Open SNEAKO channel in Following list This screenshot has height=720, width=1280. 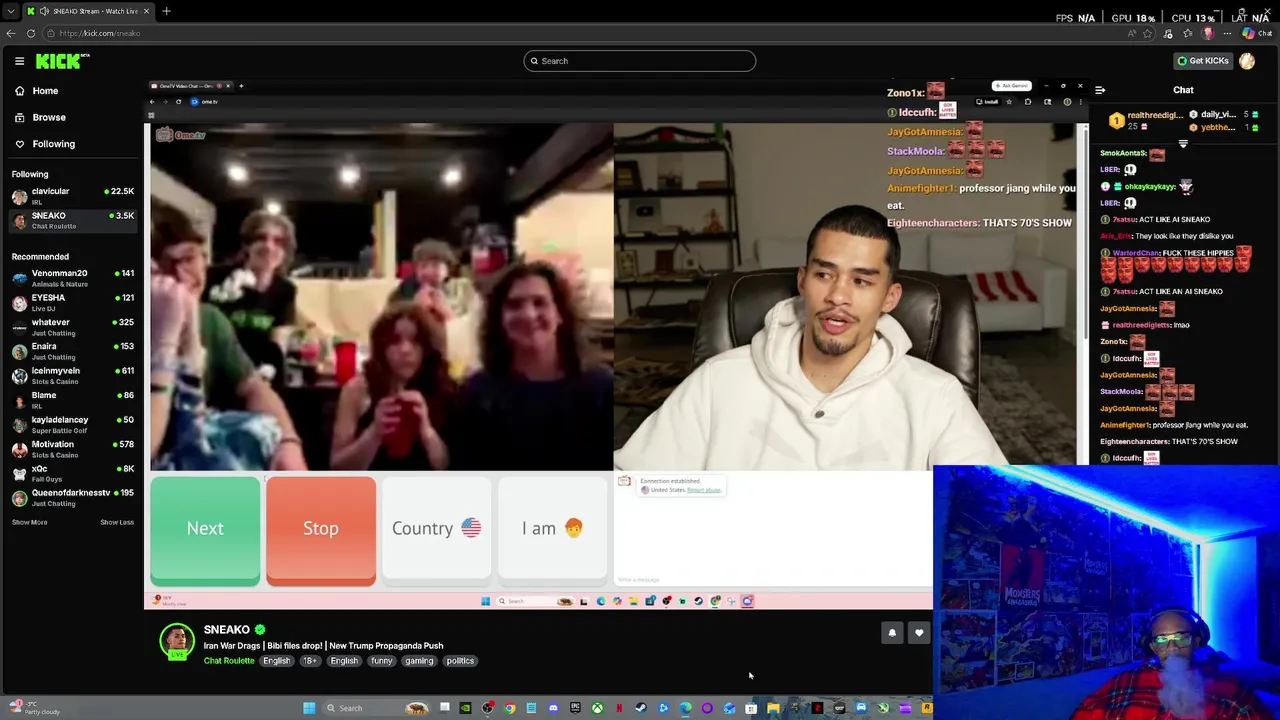pyautogui.click(x=72, y=220)
